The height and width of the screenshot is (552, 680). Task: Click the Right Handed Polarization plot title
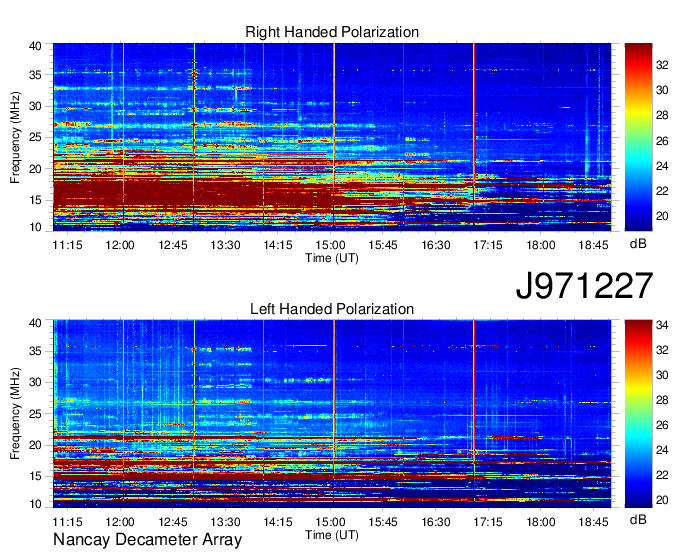[x=332, y=32]
